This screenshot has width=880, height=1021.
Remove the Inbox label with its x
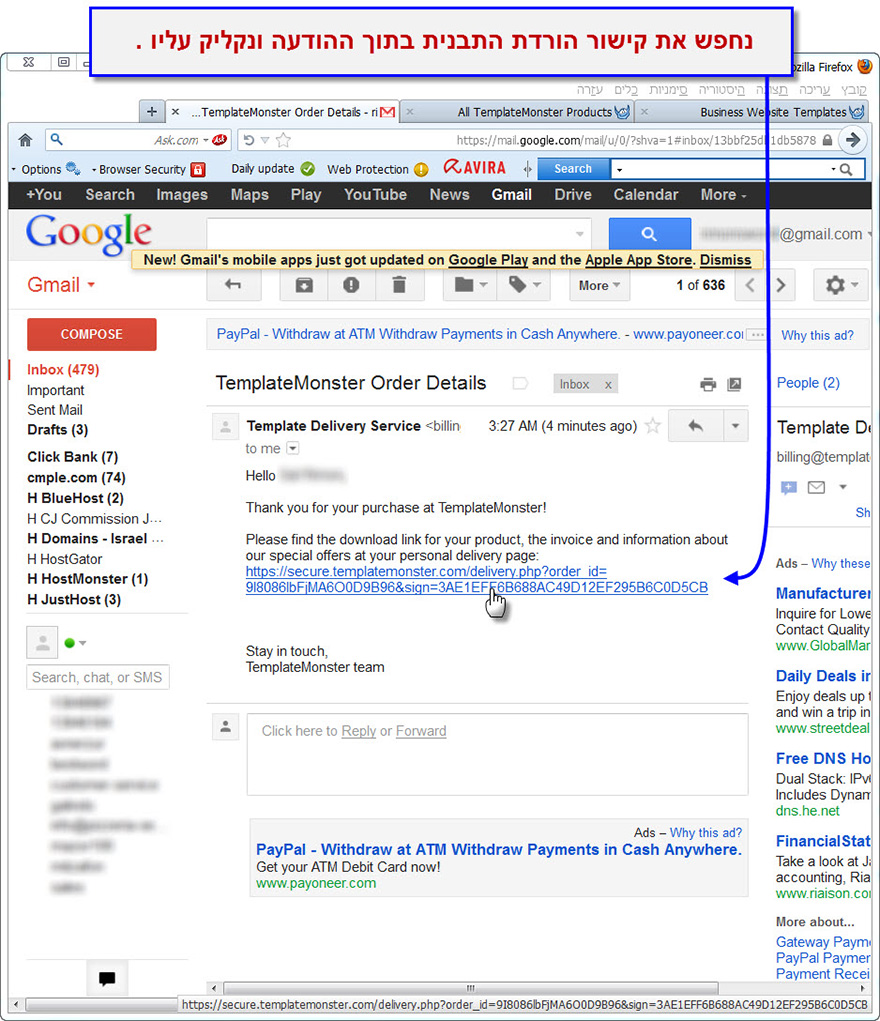click(608, 385)
